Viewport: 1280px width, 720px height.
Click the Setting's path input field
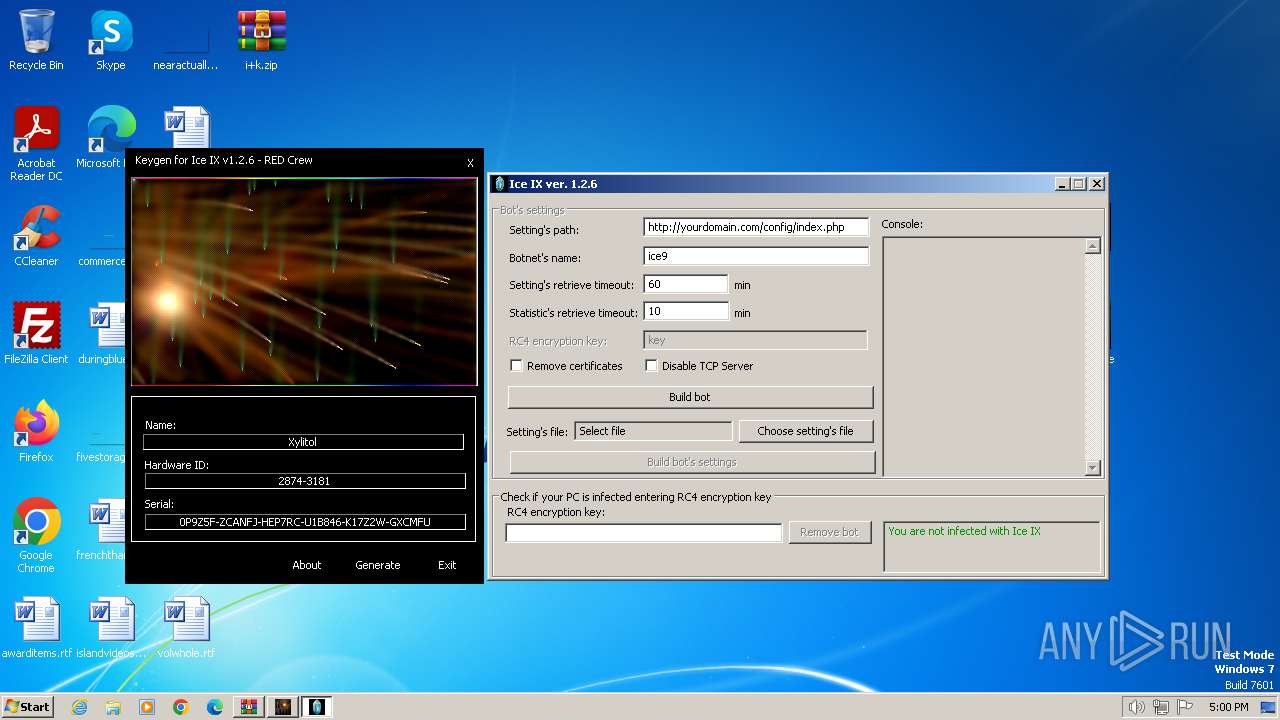(x=756, y=227)
